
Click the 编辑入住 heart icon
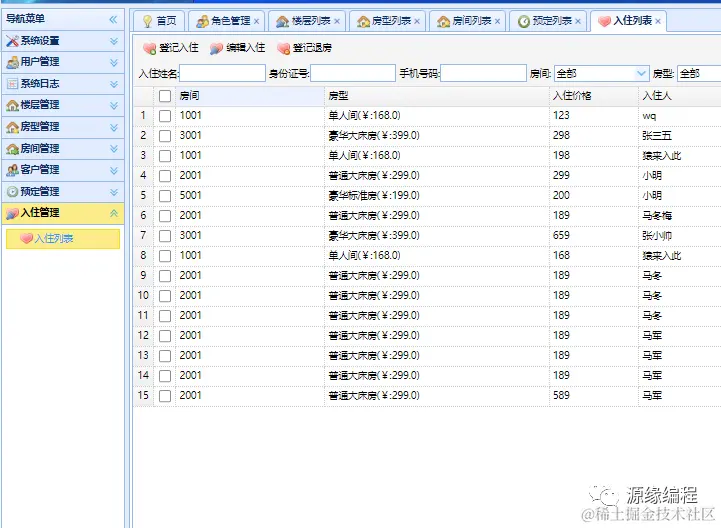(x=216, y=48)
